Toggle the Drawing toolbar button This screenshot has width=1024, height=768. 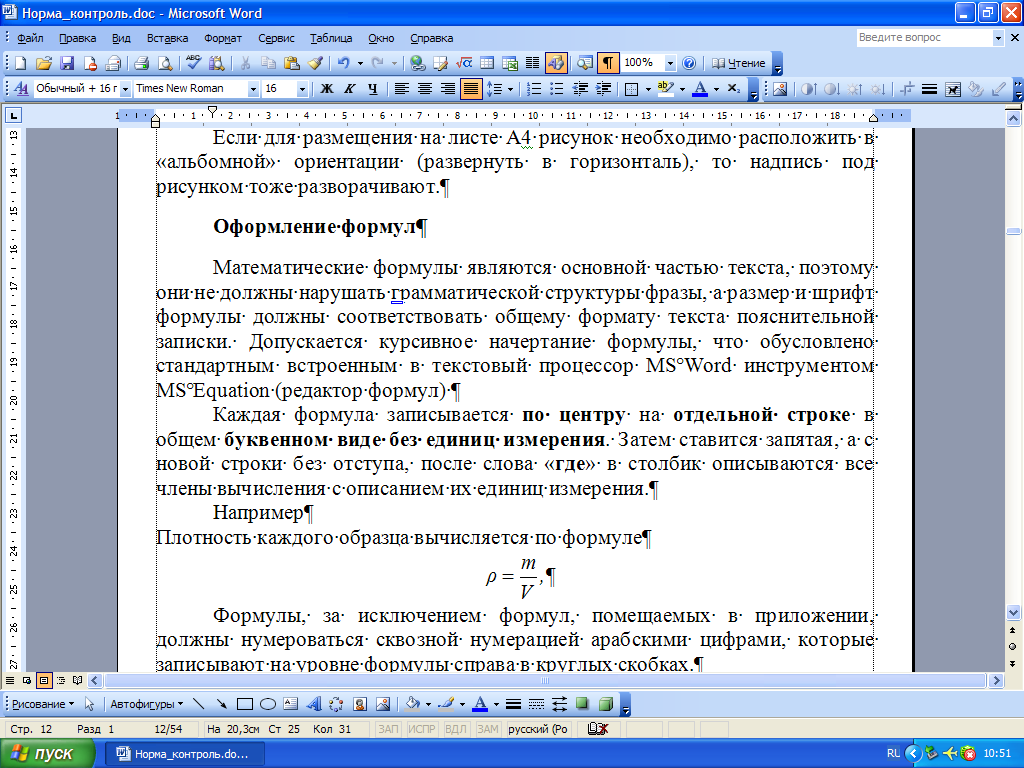tap(555, 63)
